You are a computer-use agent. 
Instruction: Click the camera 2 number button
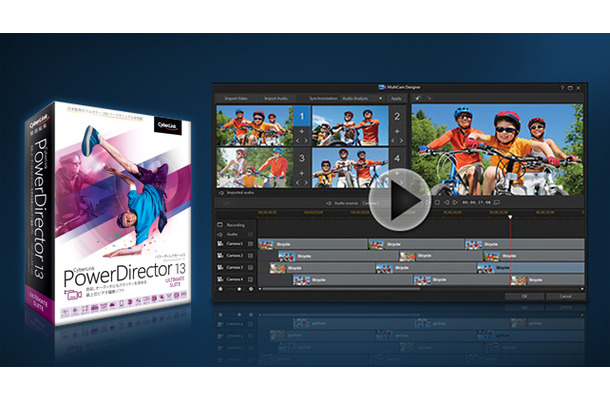(x=397, y=116)
